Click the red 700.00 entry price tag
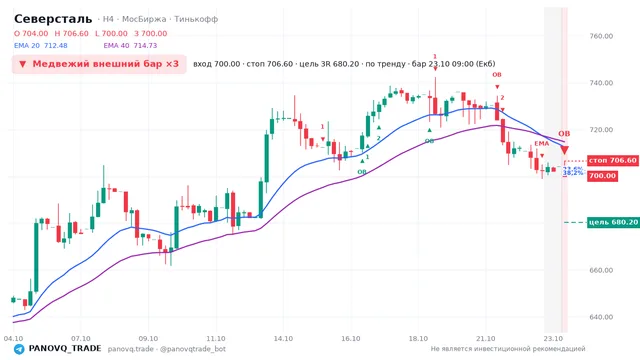640x360 pixels. 602,176
